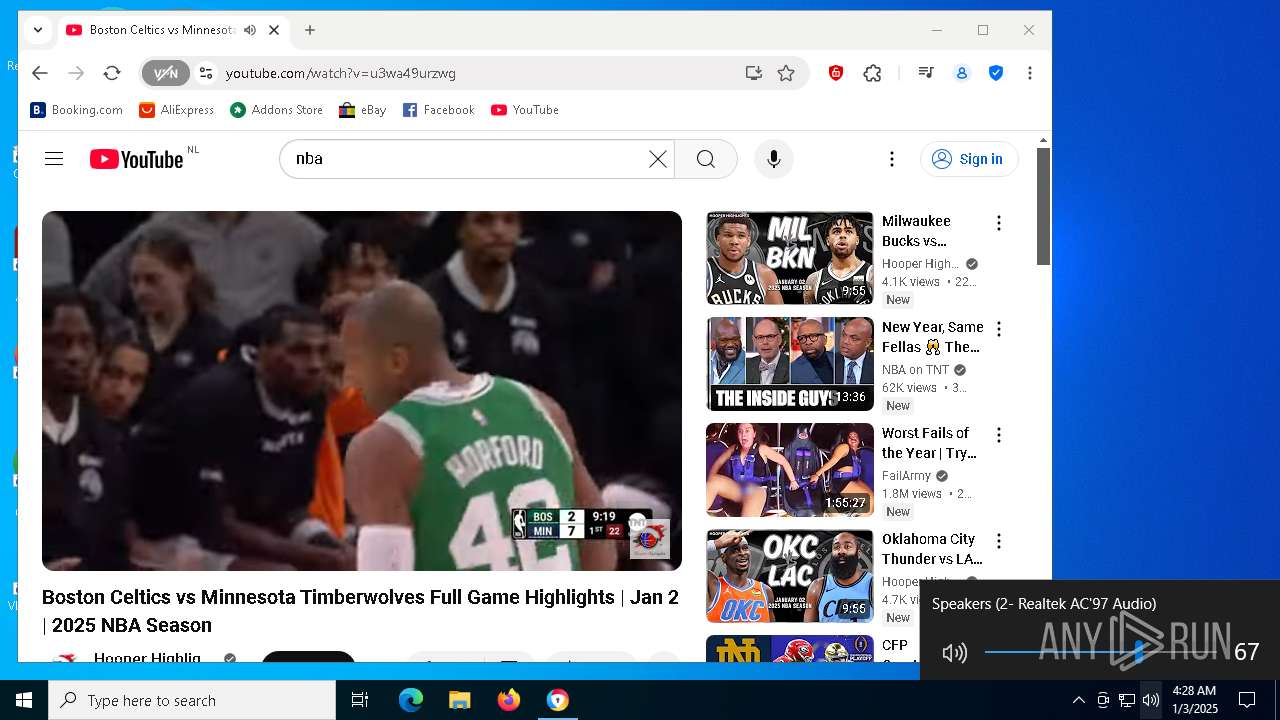The image size is (1280, 720).
Task: Open AliExpress bookmark
Action: click(x=177, y=110)
